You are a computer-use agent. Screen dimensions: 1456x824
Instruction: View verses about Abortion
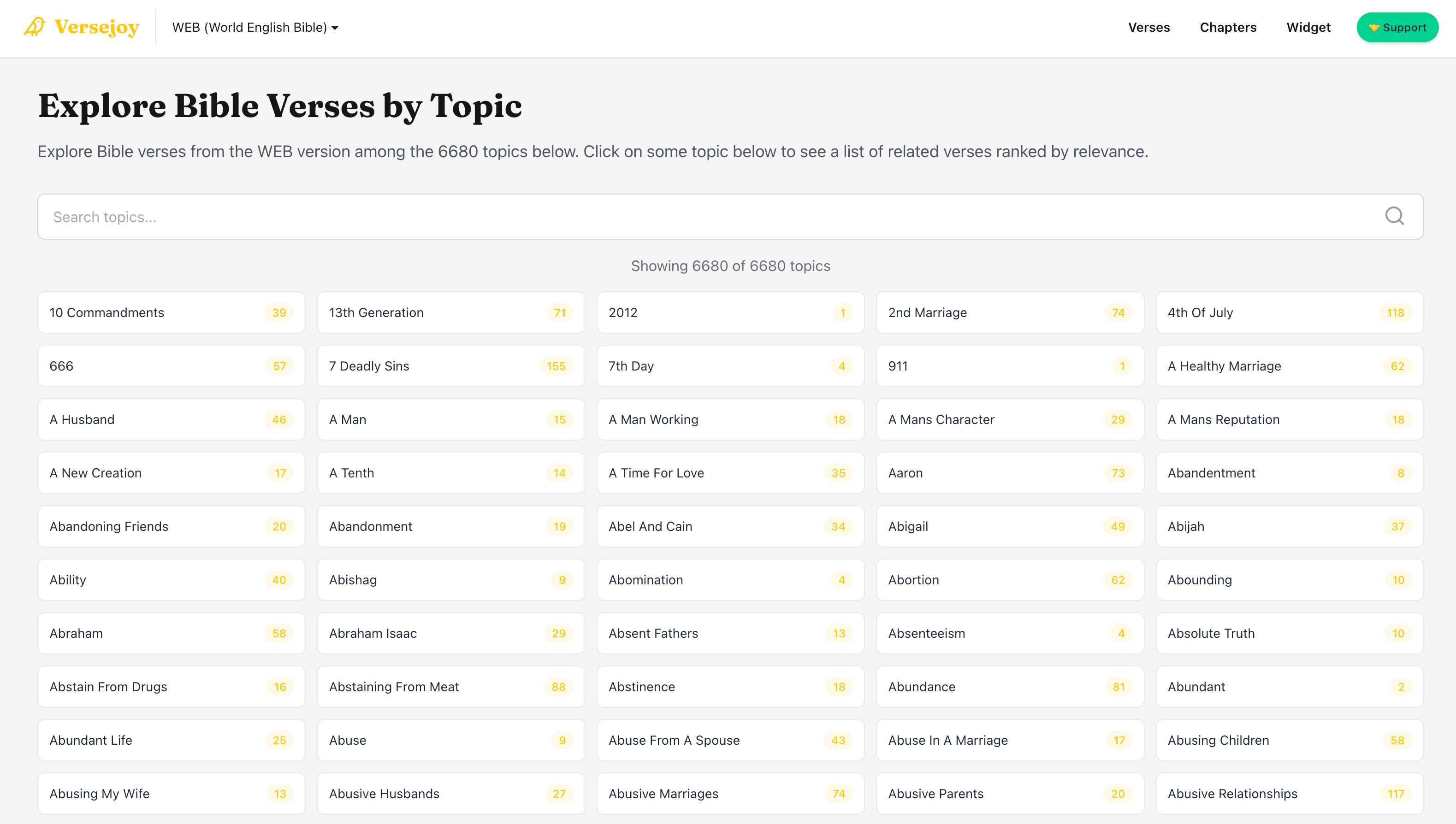[1010, 579]
